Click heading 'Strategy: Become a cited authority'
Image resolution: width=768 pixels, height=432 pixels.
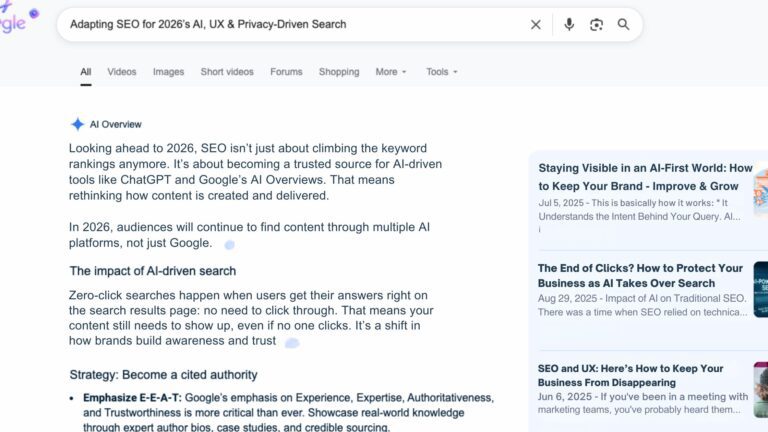point(163,375)
